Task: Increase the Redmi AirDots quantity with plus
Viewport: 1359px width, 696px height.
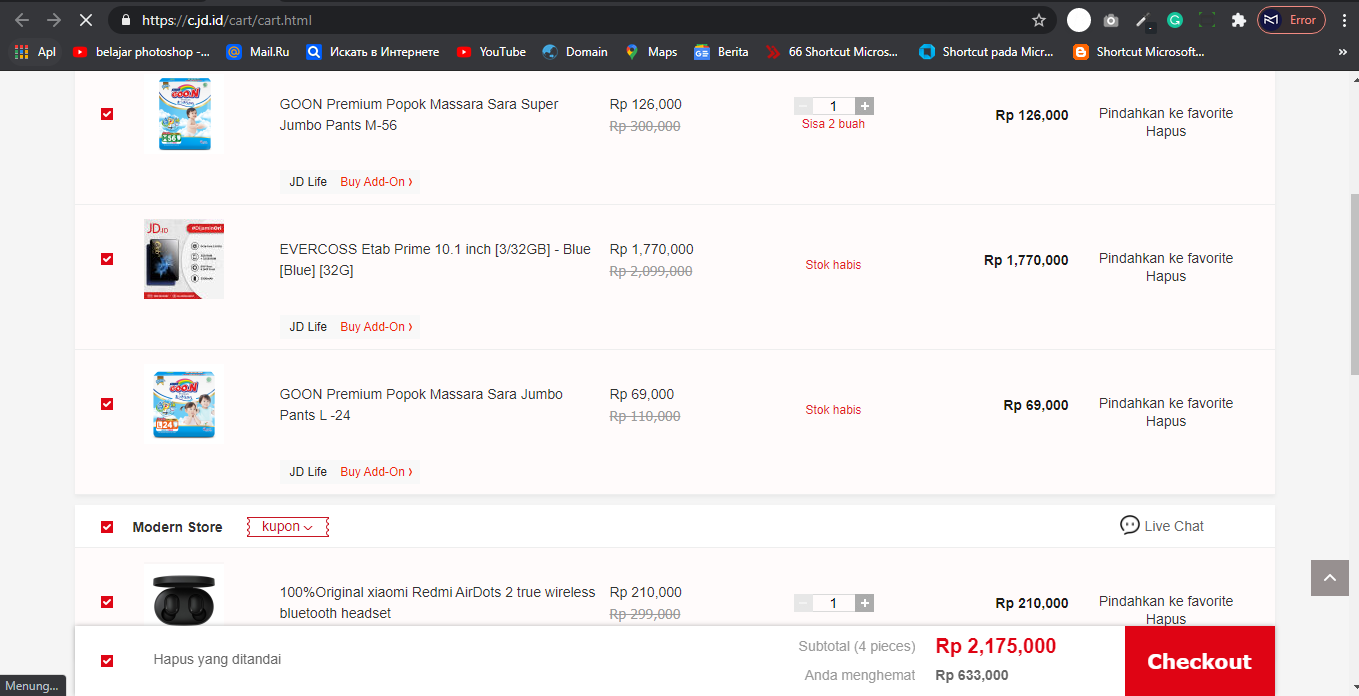Action: point(865,603)
